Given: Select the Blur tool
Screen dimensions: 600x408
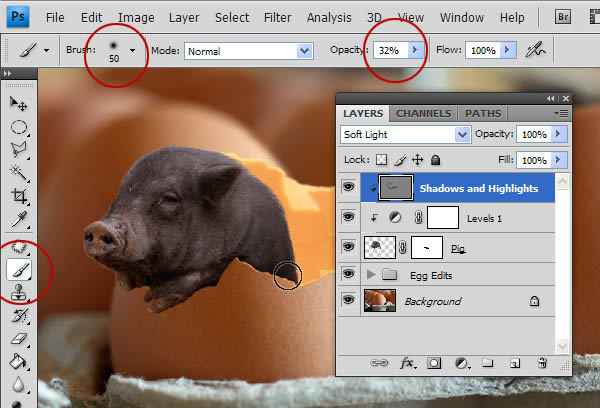Looking at the screenshot, I should click(x=18, y=385).
